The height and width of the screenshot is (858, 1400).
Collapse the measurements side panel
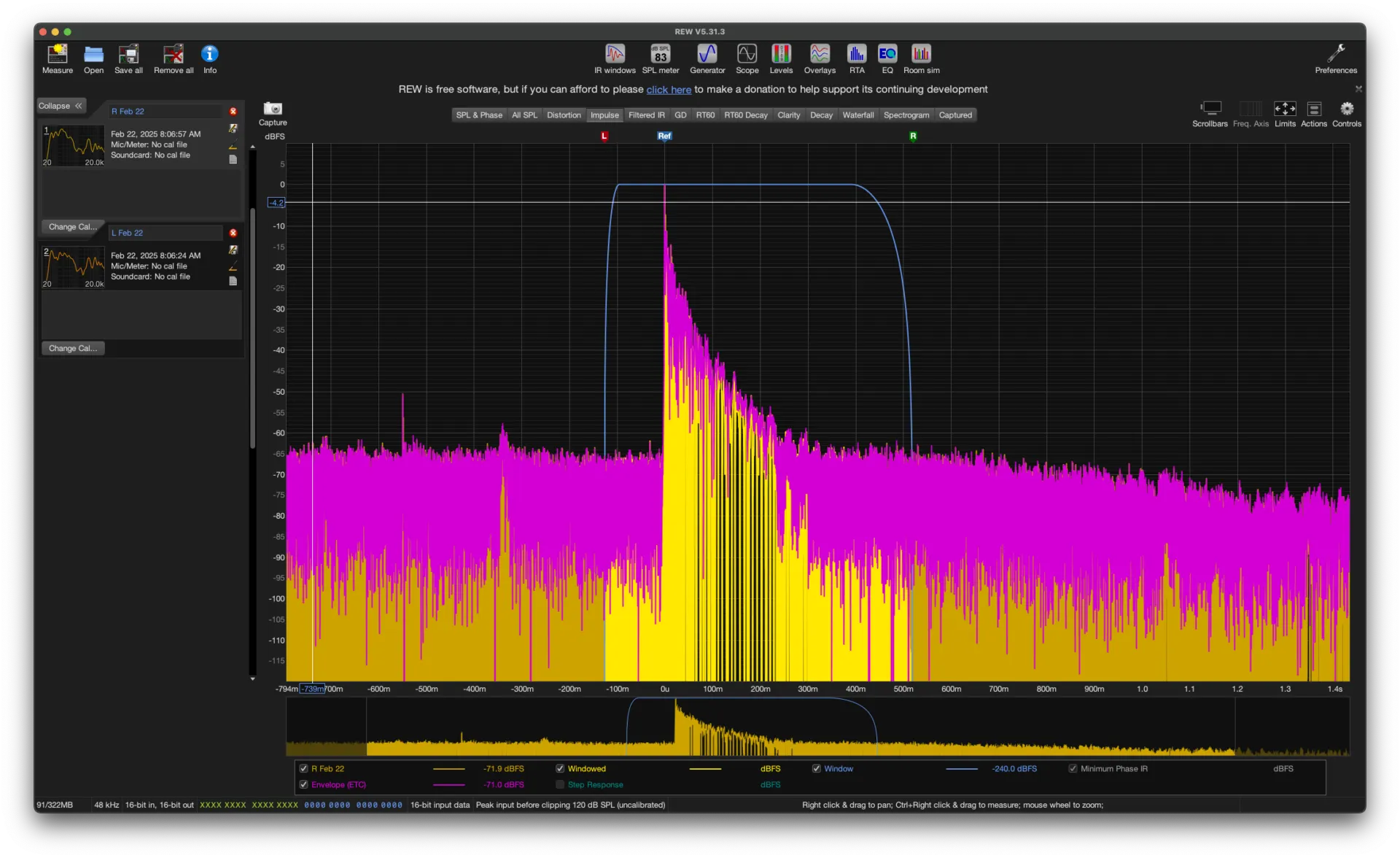coord(61,106)
